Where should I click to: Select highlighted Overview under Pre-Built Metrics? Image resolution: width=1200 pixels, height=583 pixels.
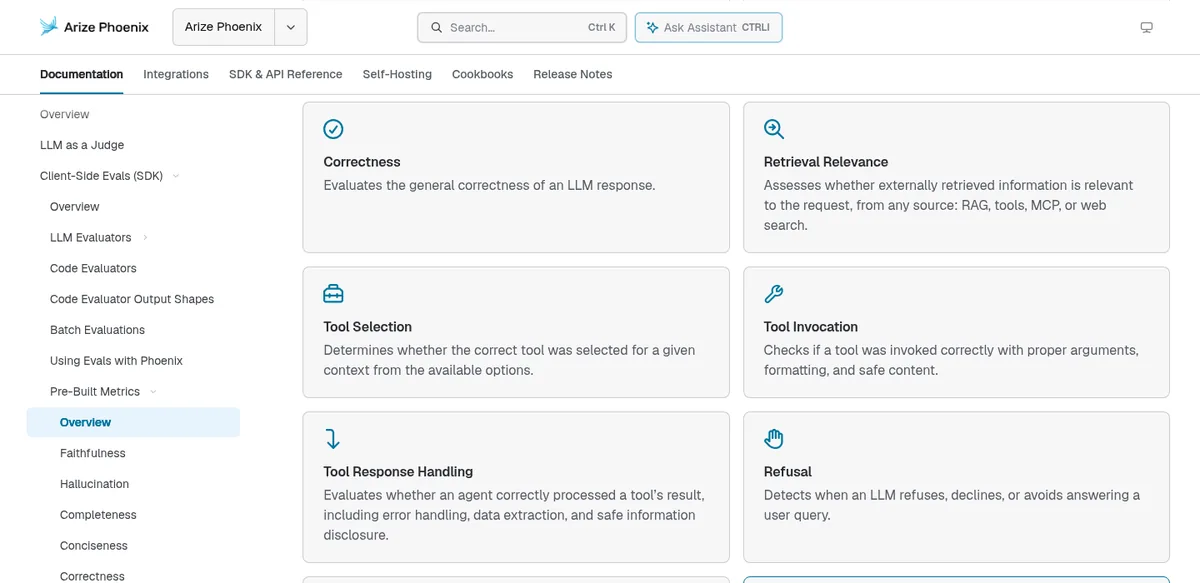(133, 422)
